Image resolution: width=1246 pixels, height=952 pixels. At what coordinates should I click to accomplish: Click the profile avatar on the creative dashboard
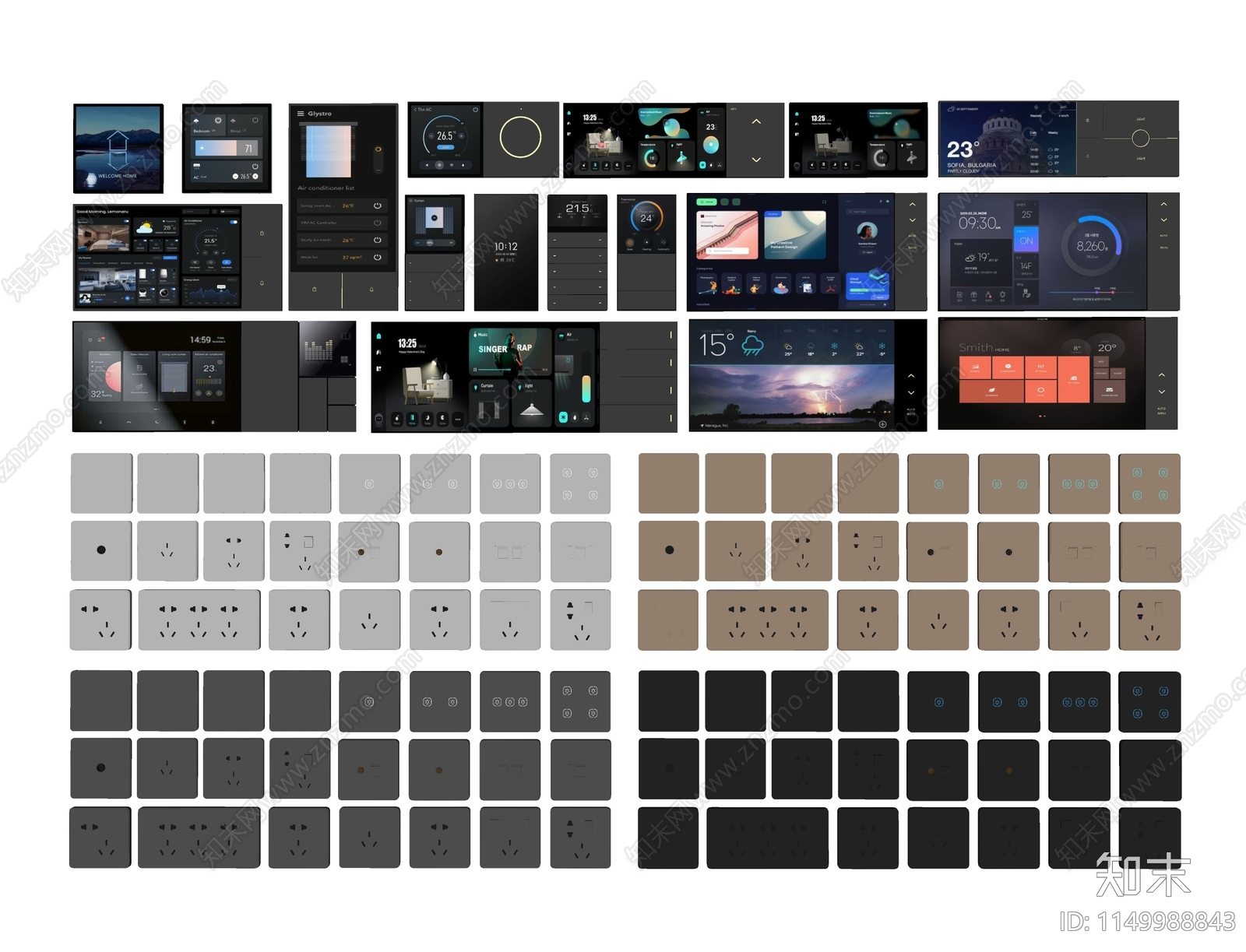tap(867, 231)
